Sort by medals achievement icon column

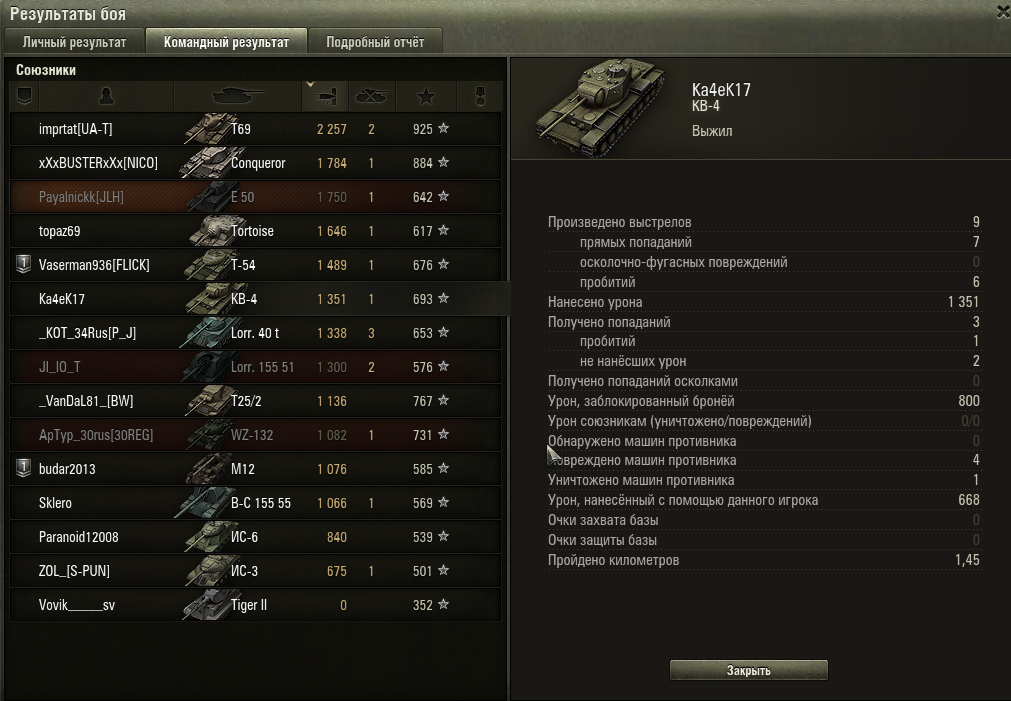(480, 97)
